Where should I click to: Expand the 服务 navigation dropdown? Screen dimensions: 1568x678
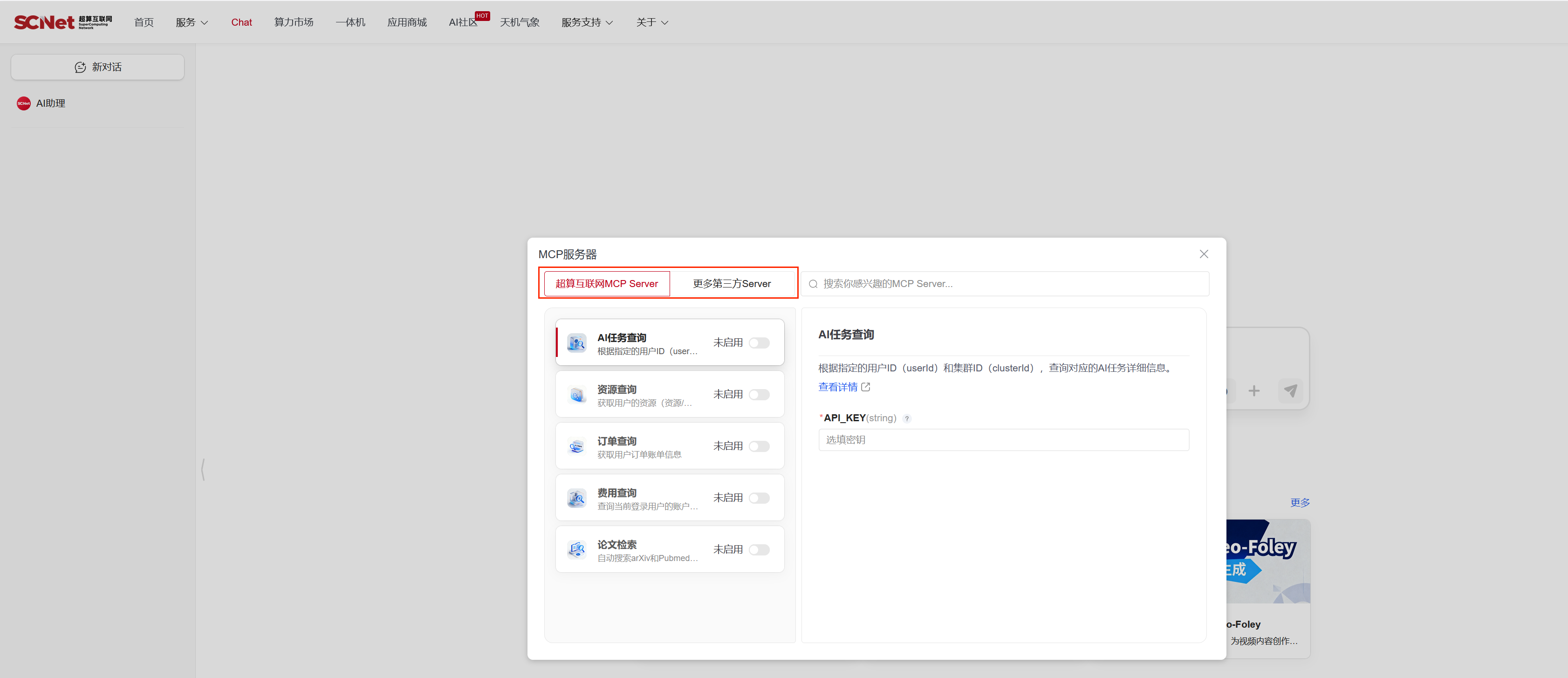(192, 22)
